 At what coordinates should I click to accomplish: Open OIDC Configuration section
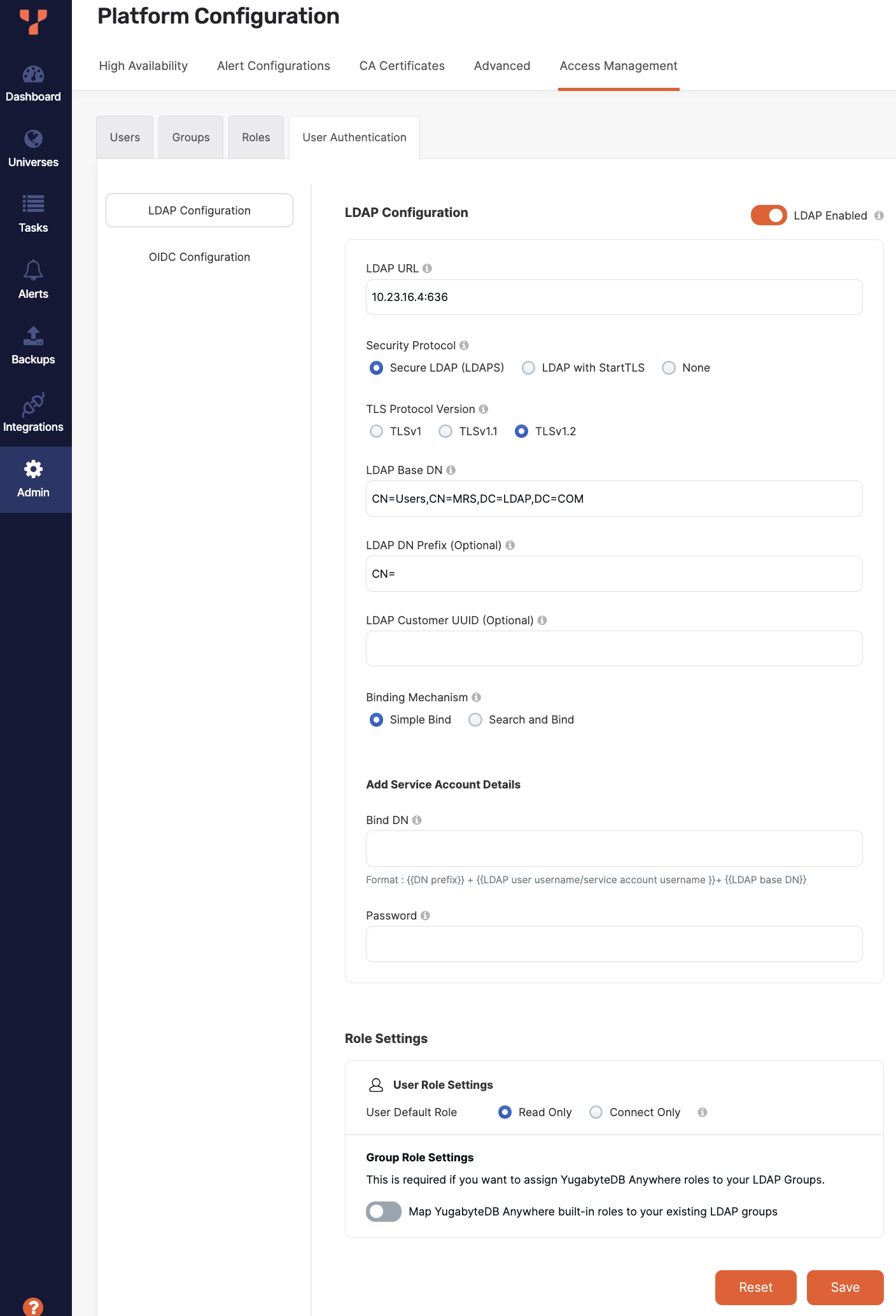pos(199,257)
